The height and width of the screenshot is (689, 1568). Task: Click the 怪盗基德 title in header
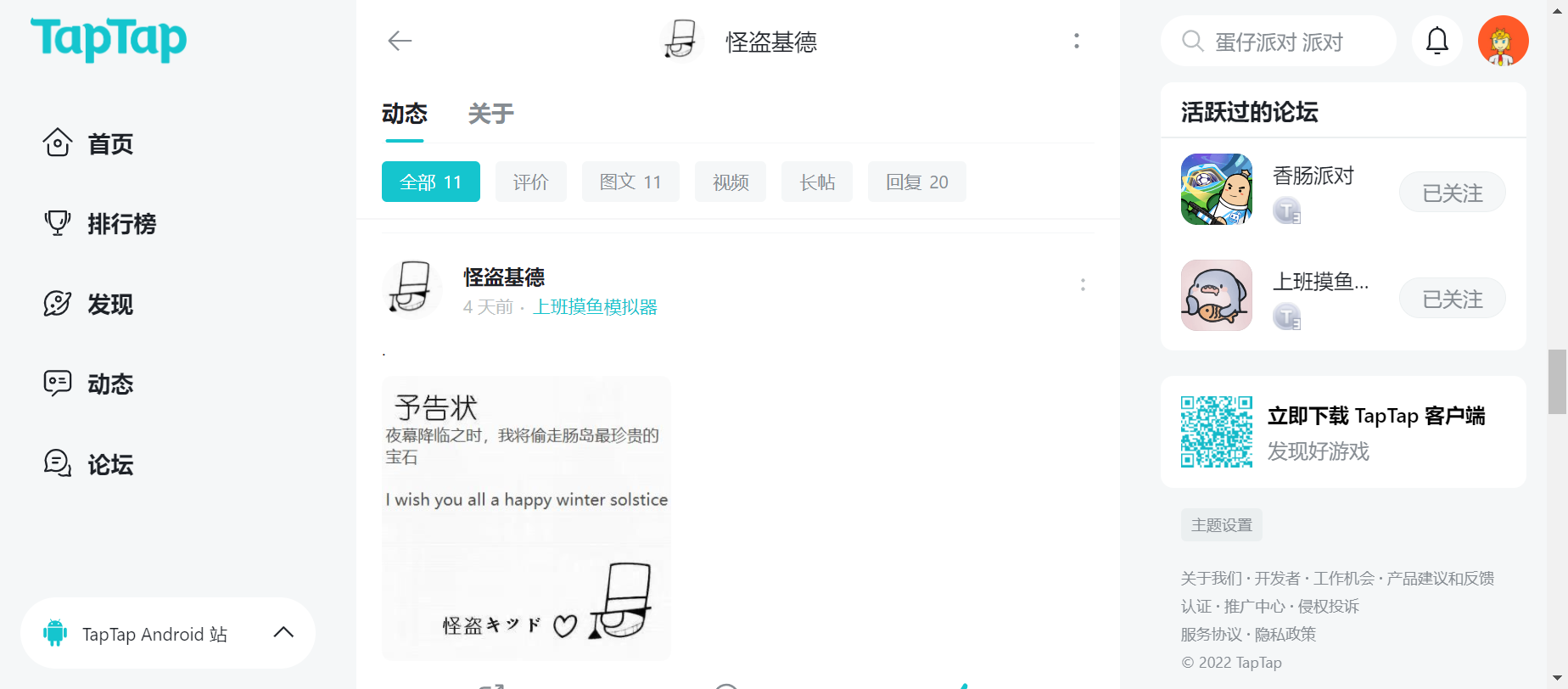pyautogui.click(x=771, y=42)
